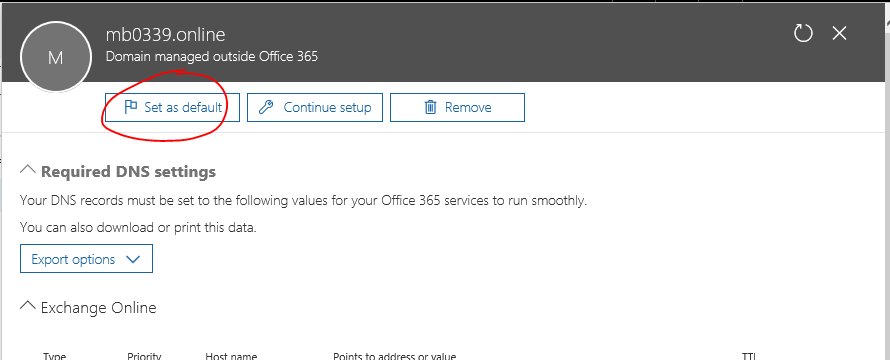The height and width of the screenshot is (360, 890).
Task: Click the Priority column header
Action: [x=144, y=356]
